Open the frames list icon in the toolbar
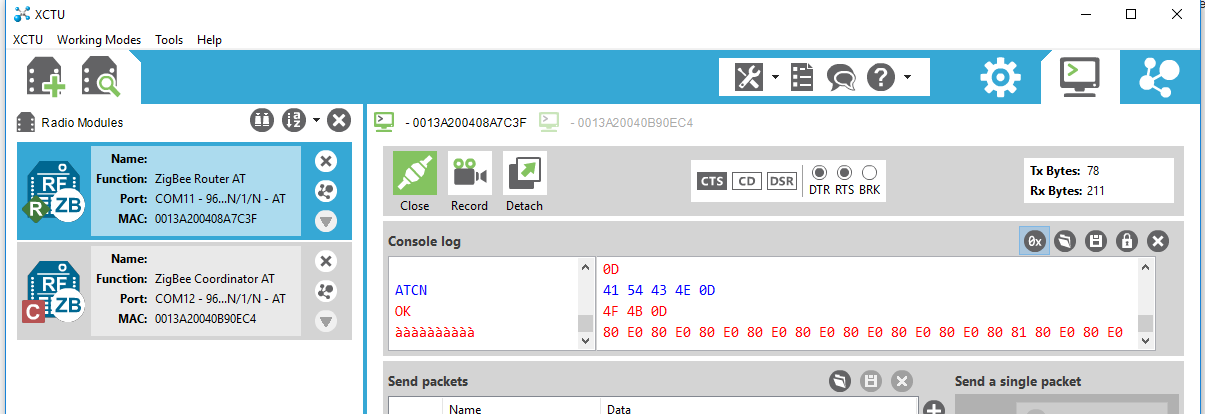 [x=803, y=77]
